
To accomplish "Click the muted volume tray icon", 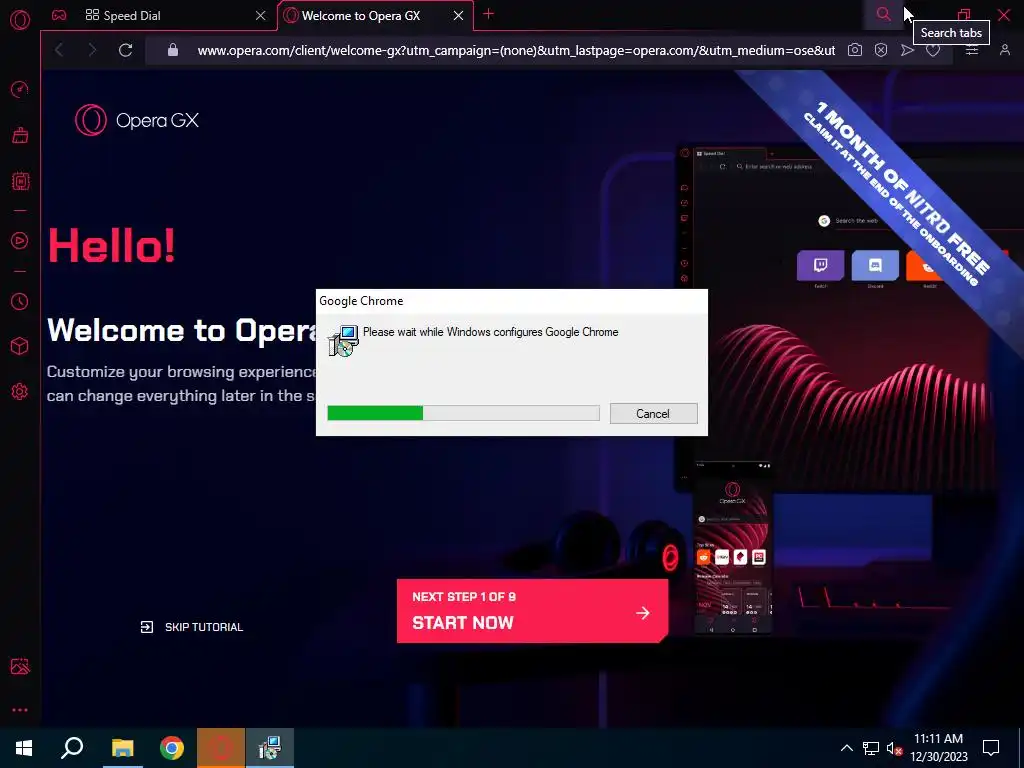I will 895,748.
